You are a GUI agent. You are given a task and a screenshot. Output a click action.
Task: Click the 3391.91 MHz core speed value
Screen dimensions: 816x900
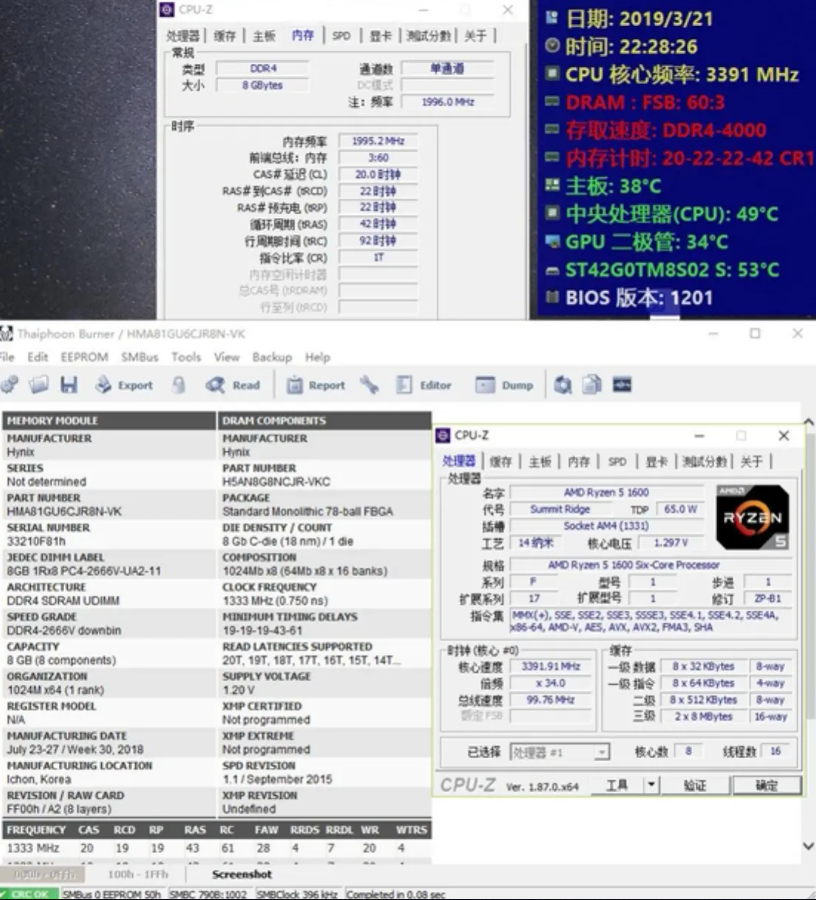[x=550, y=666]
